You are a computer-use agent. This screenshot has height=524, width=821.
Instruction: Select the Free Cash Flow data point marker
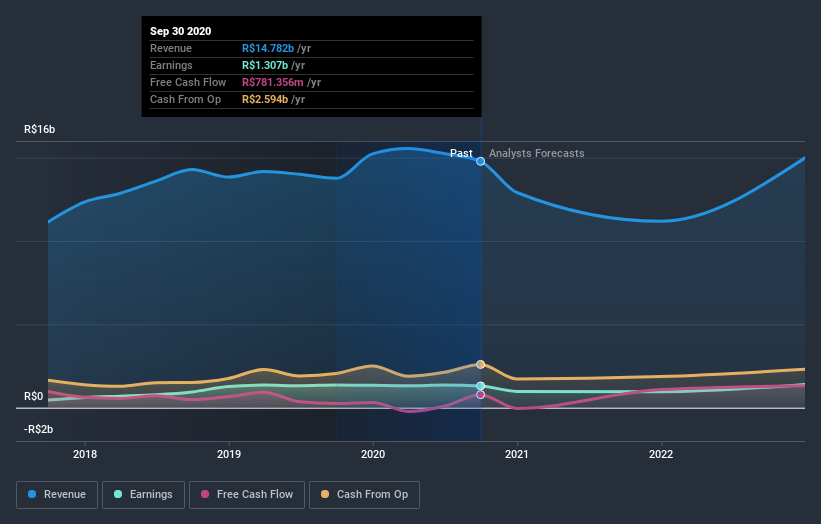480,395
